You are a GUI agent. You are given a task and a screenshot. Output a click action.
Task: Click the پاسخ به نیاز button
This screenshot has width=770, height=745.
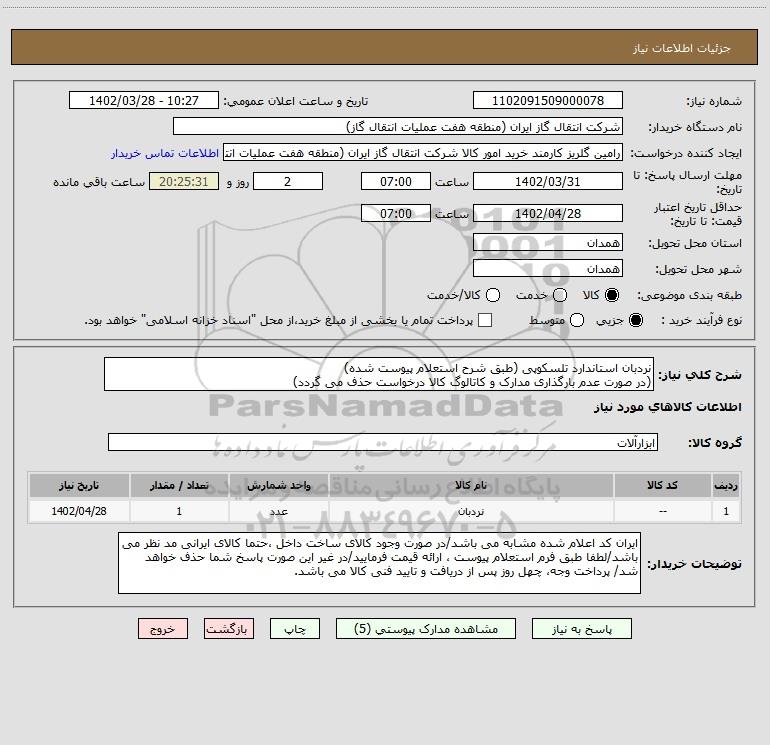581,629
